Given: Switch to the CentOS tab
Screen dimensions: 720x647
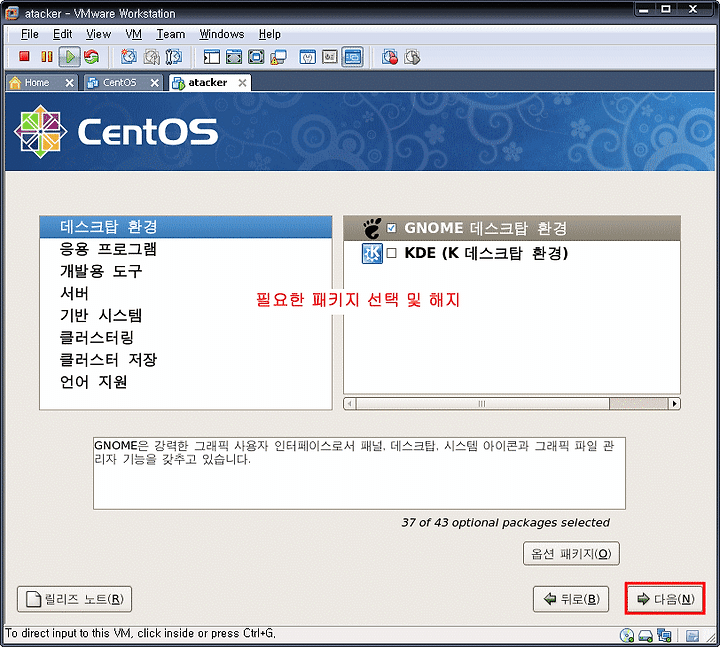Looking at the screenshot, I should tap(118, 83).
